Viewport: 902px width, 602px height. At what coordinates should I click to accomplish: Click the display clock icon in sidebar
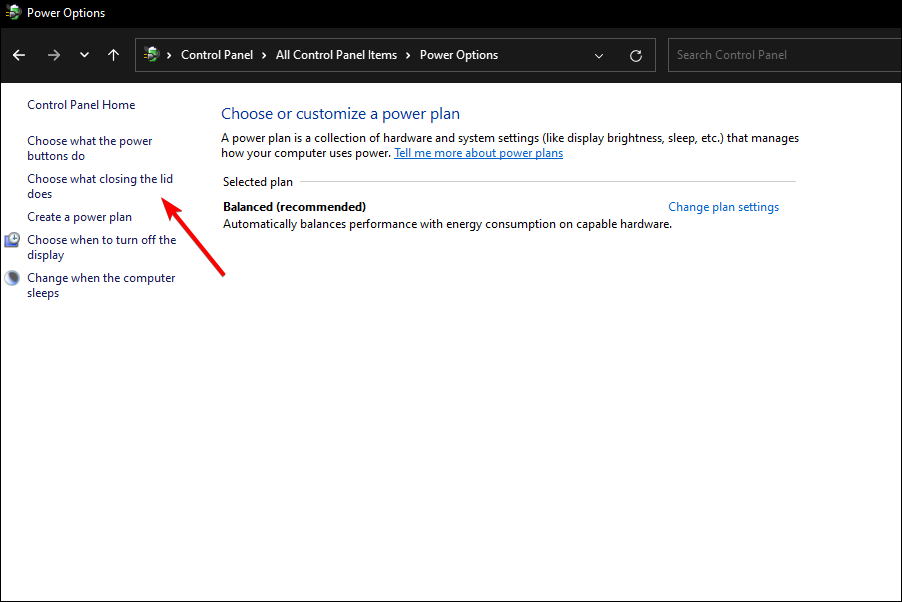click(12, 240)
